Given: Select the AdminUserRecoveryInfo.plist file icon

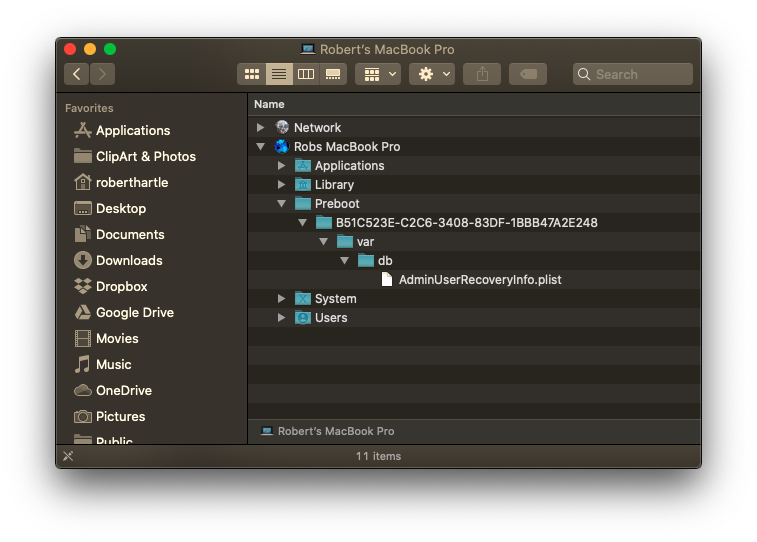Looking at the screenshot, I should [387, 279].
